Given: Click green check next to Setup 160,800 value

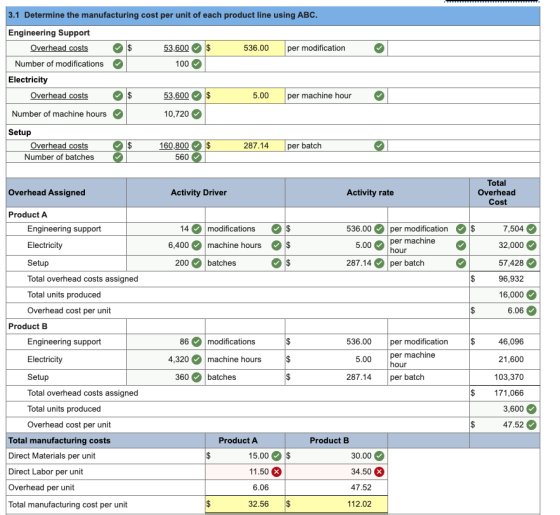Looking at the screenshot, I should pos(197,146).
